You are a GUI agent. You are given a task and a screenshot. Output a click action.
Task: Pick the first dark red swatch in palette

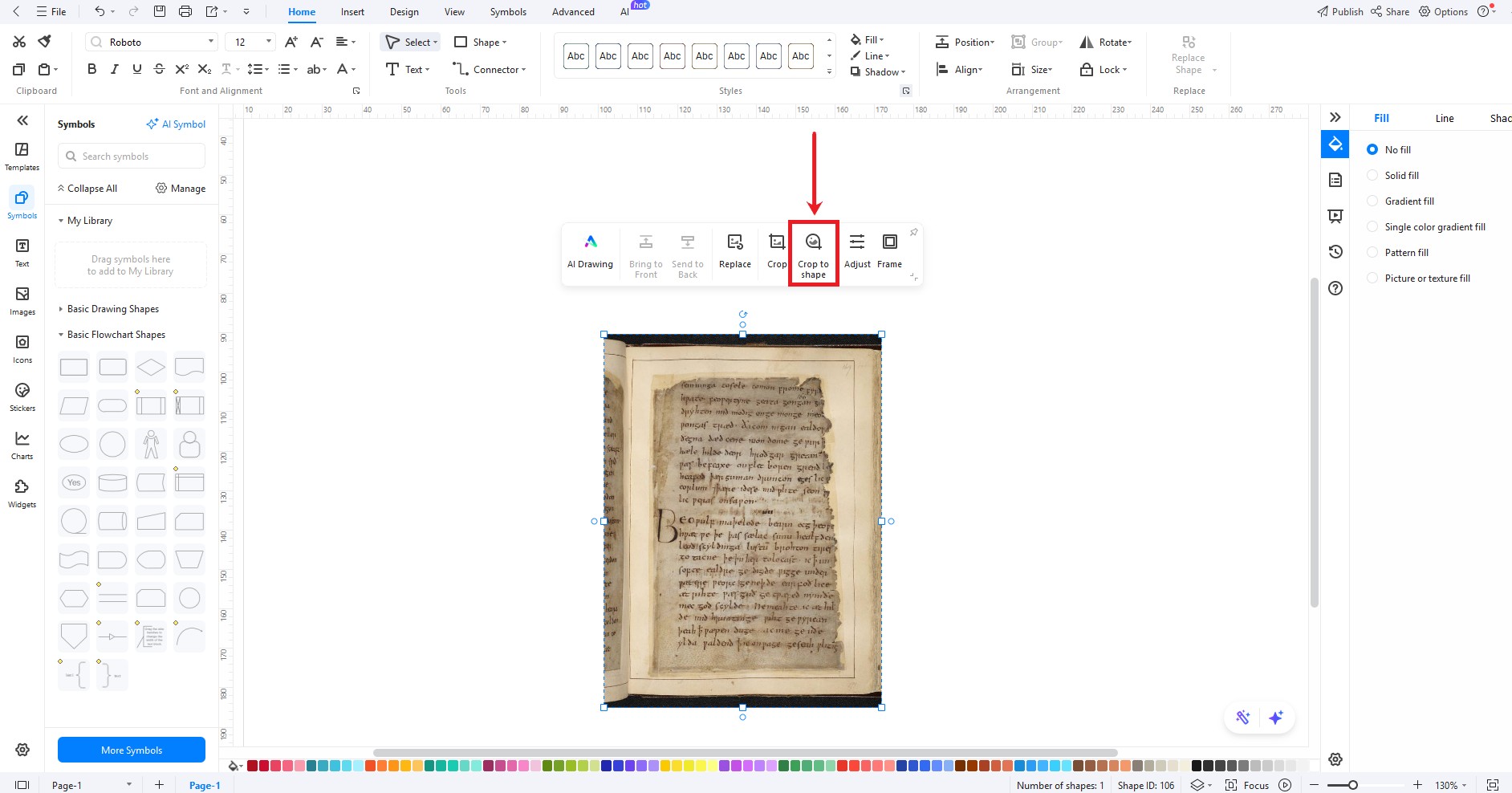click(252, 766)
